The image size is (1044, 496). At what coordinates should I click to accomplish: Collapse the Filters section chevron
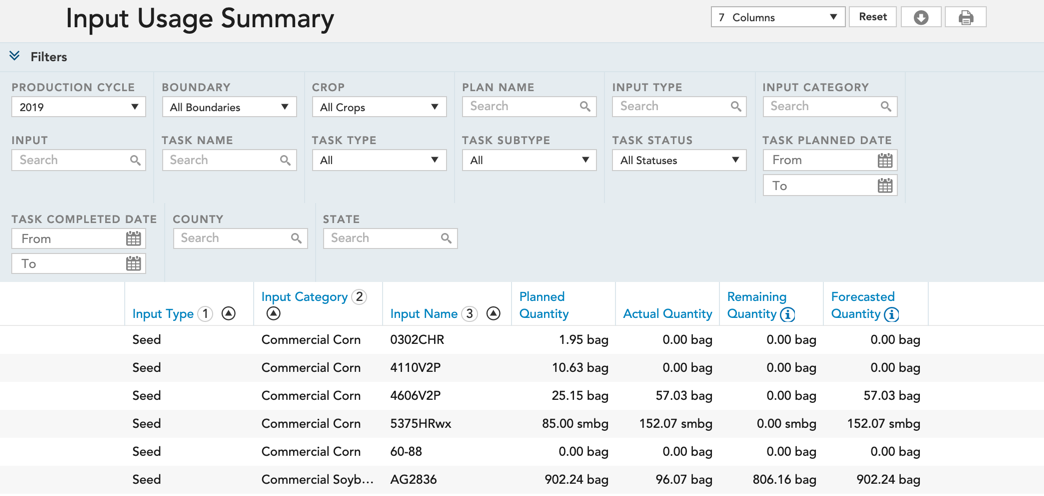pos(15,57)
